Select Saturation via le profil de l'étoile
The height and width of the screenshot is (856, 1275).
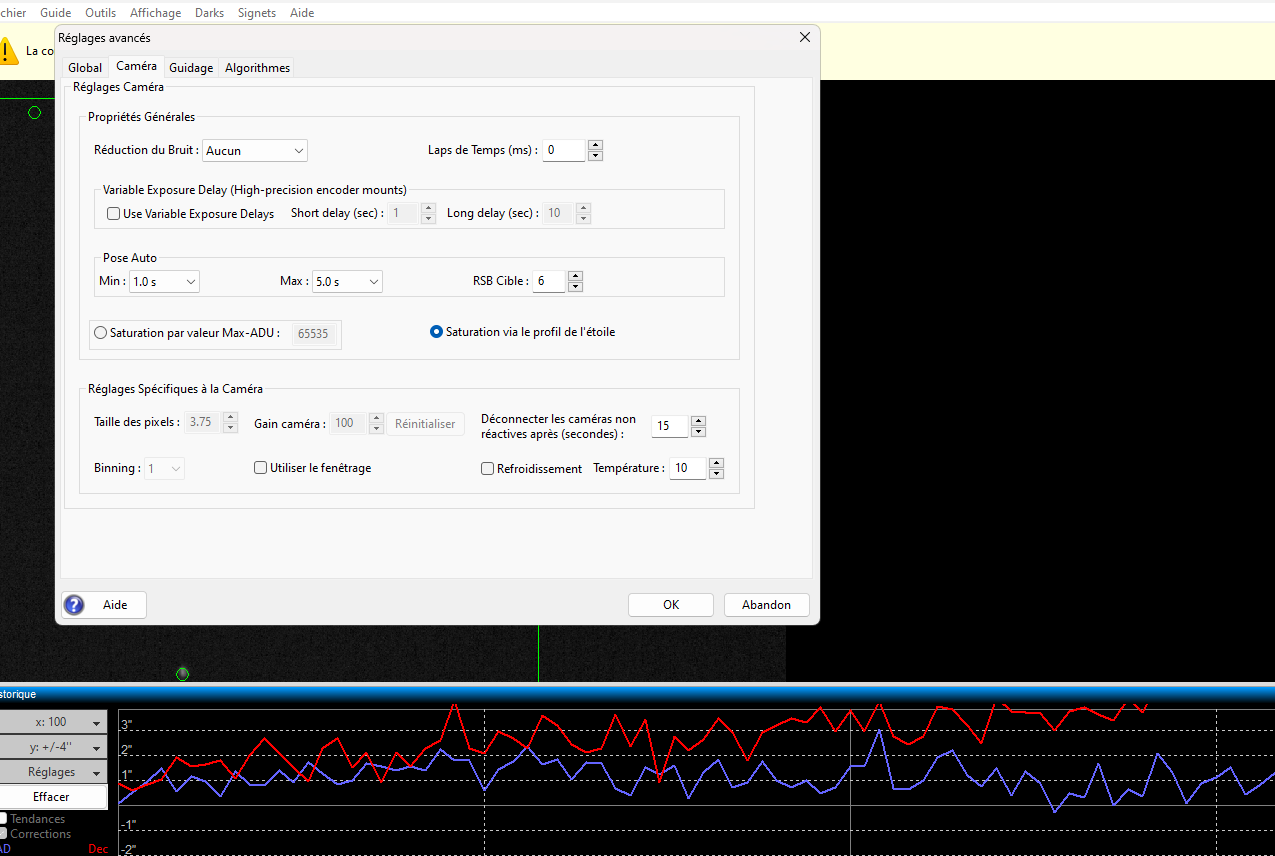[x=436, y=332]
